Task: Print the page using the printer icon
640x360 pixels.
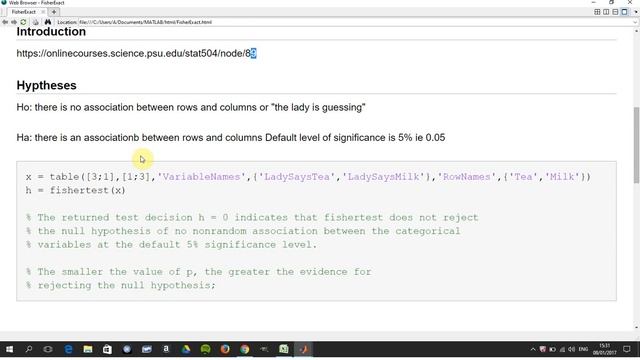Action: tap(36, 22)
